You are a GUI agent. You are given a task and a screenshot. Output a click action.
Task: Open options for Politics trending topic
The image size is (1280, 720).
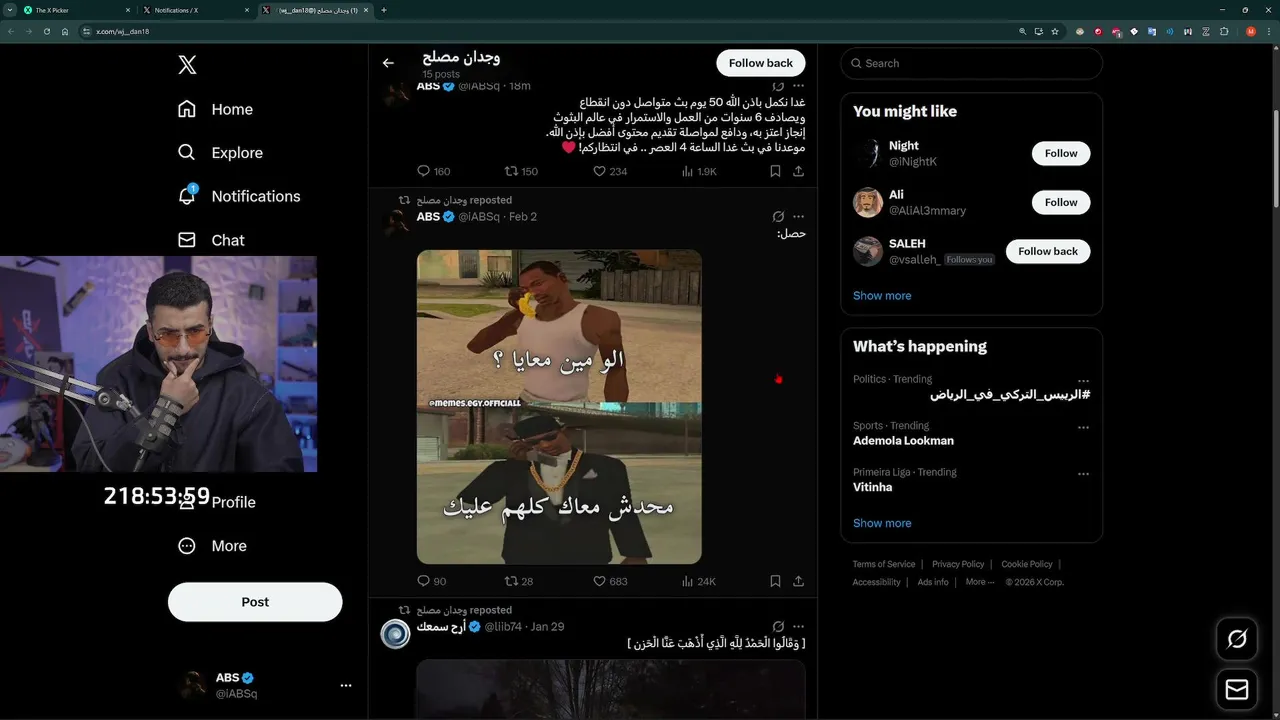tap(1083, 382)
